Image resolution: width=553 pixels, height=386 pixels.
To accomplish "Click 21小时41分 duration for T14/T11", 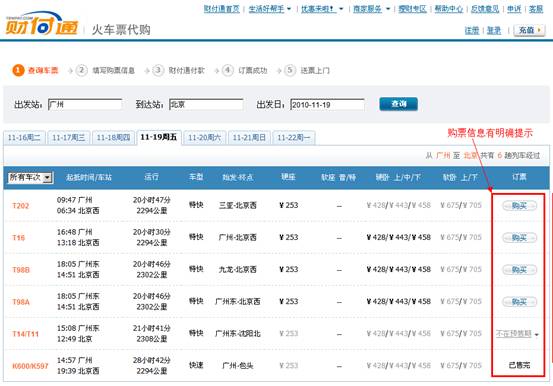I will [x=152, y=328].
